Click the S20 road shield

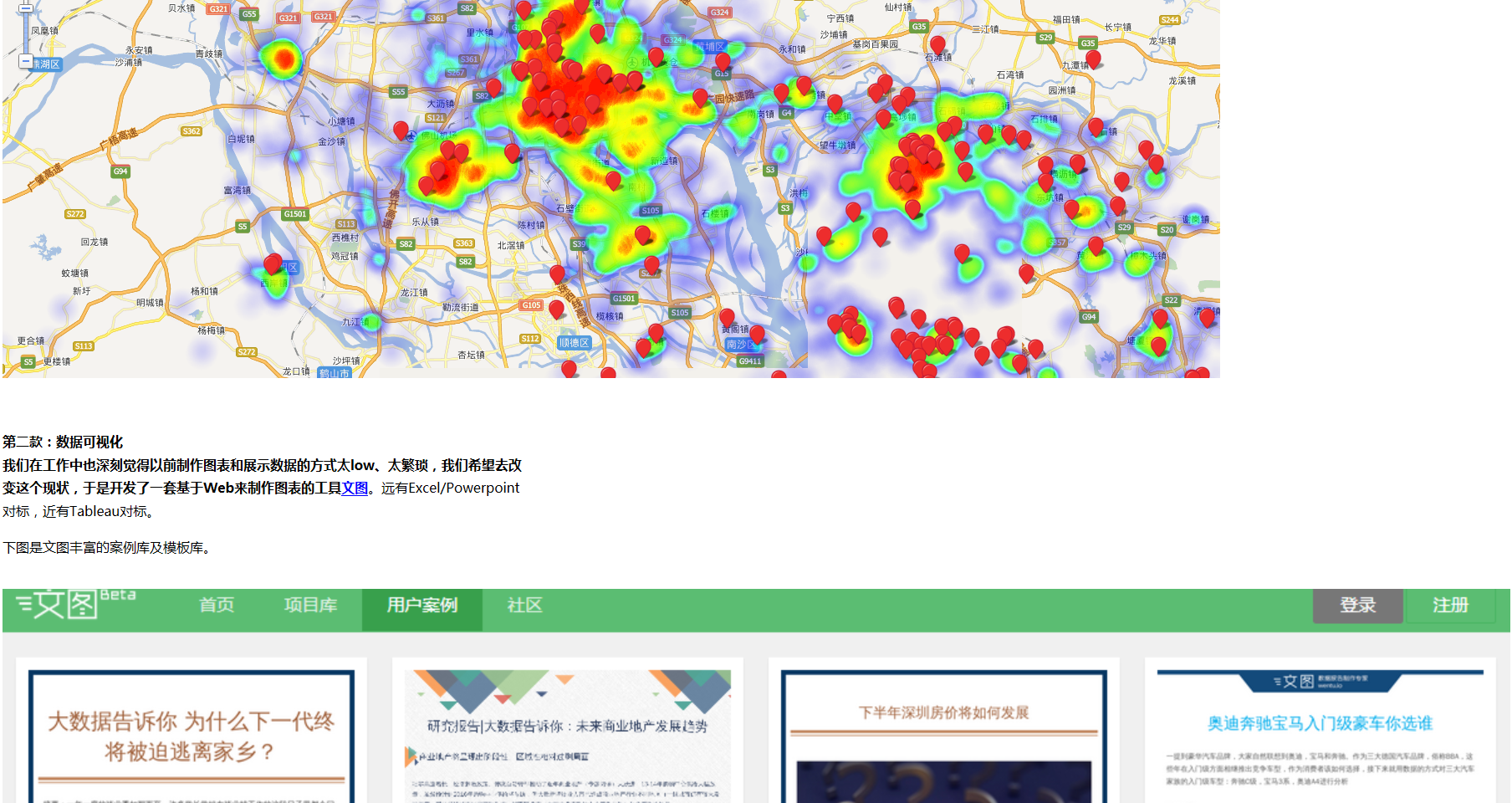coord(1167,229)
